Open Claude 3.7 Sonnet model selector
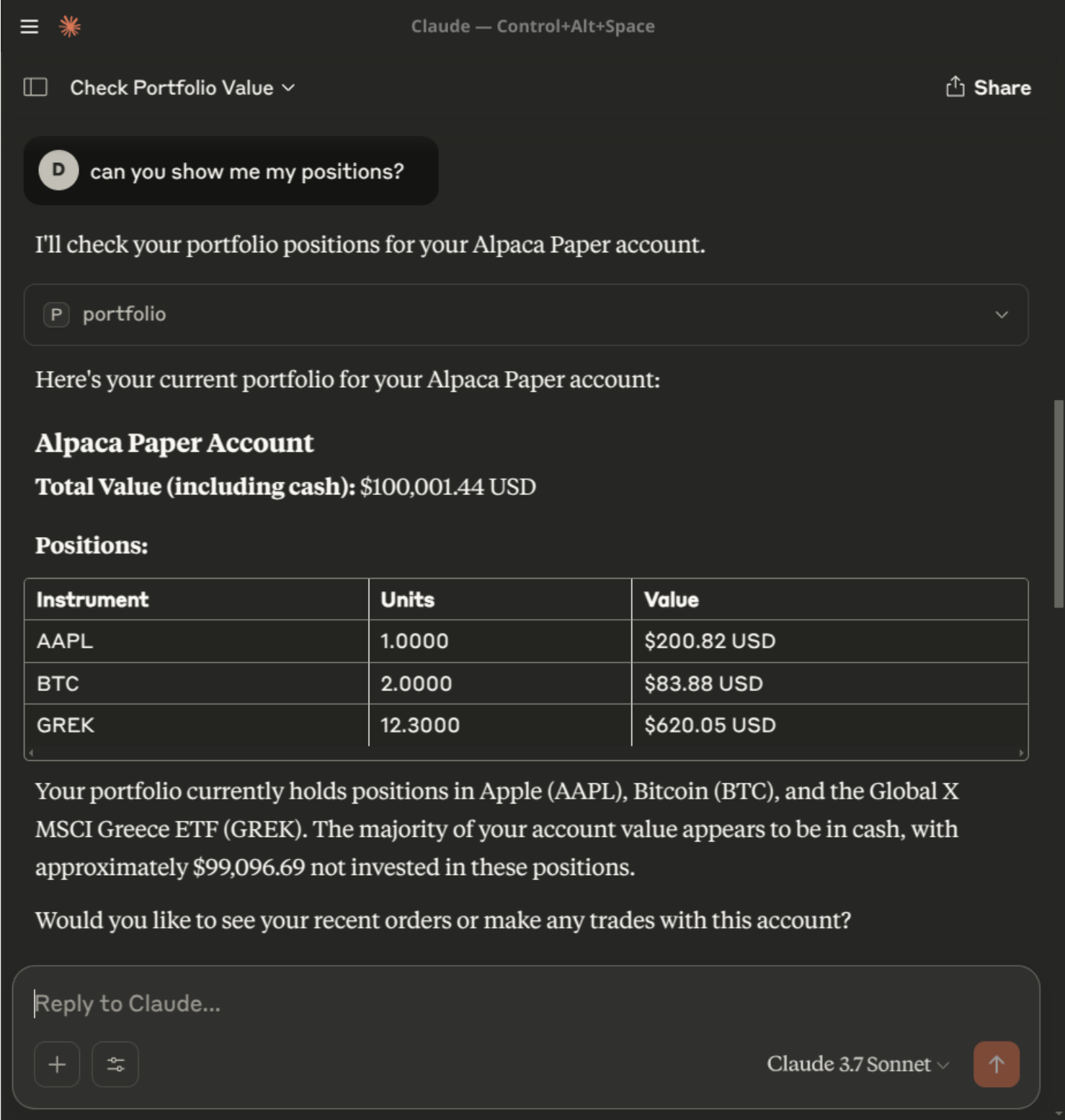 click(x=857, y=1065)
